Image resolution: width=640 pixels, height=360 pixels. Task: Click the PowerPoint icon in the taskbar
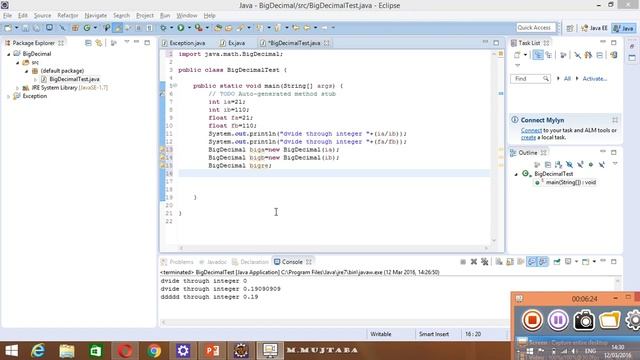[212, 351]
